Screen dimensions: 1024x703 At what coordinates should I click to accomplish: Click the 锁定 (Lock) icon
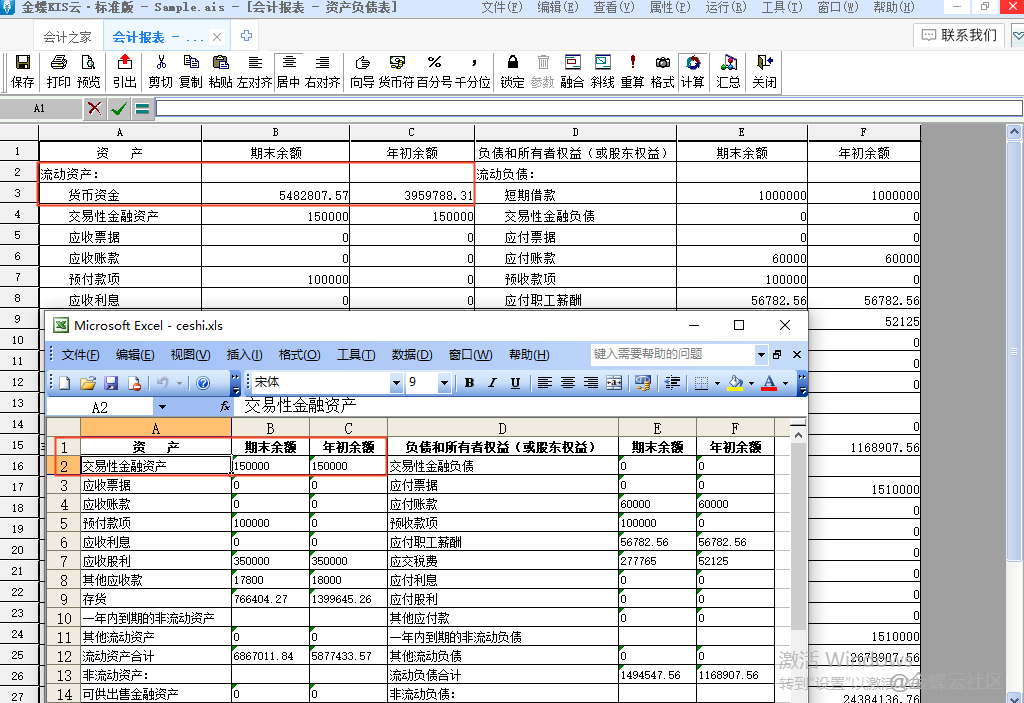click(512, 71)
